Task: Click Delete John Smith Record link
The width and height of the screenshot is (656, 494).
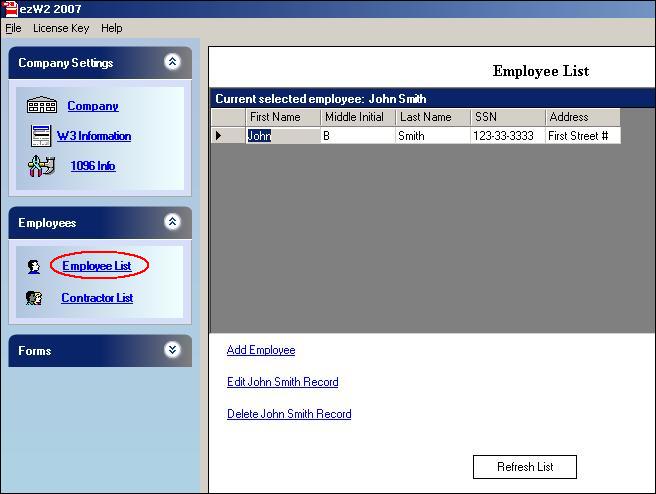Action: 289,414
